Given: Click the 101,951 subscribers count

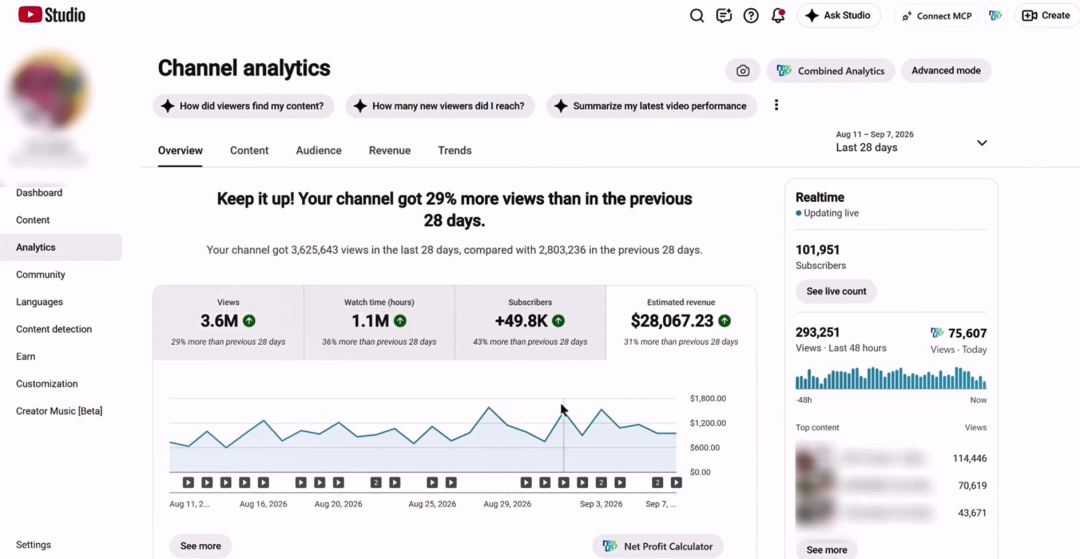Looking at the screenshot, I should 818,250.
